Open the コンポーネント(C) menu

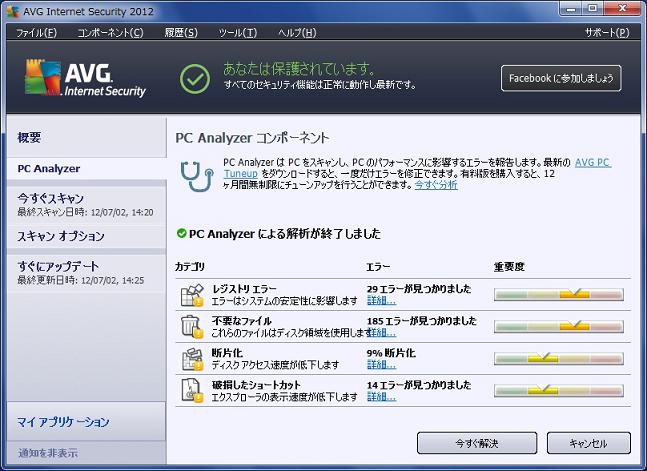(x=110, y=33)
